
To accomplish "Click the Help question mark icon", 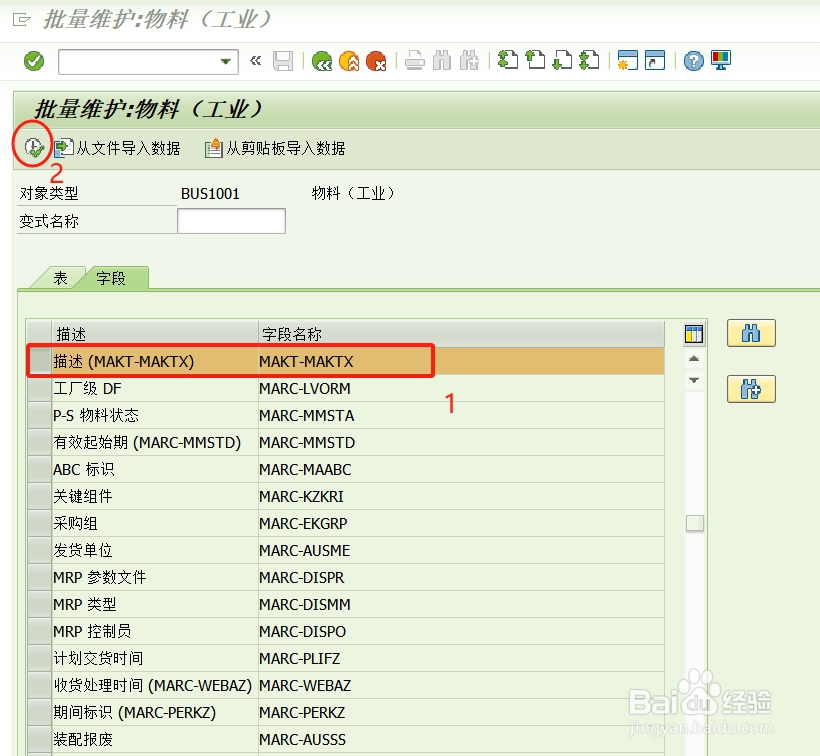I will point(692,61).
